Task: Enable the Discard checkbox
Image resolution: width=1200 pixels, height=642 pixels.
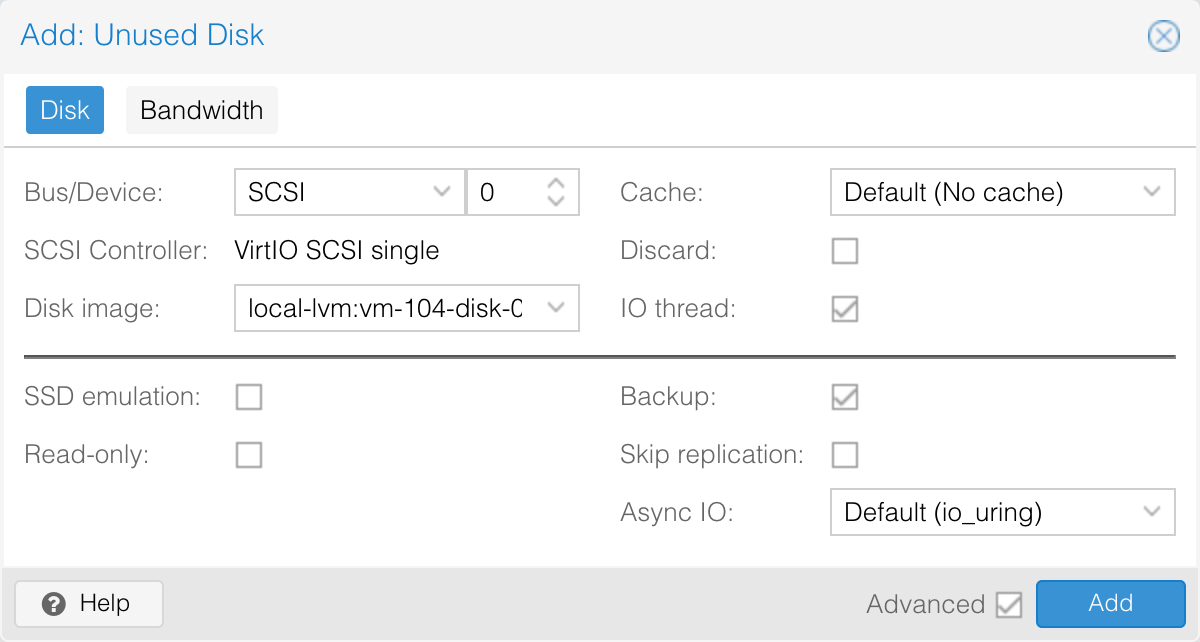Action: pos(845,251)
